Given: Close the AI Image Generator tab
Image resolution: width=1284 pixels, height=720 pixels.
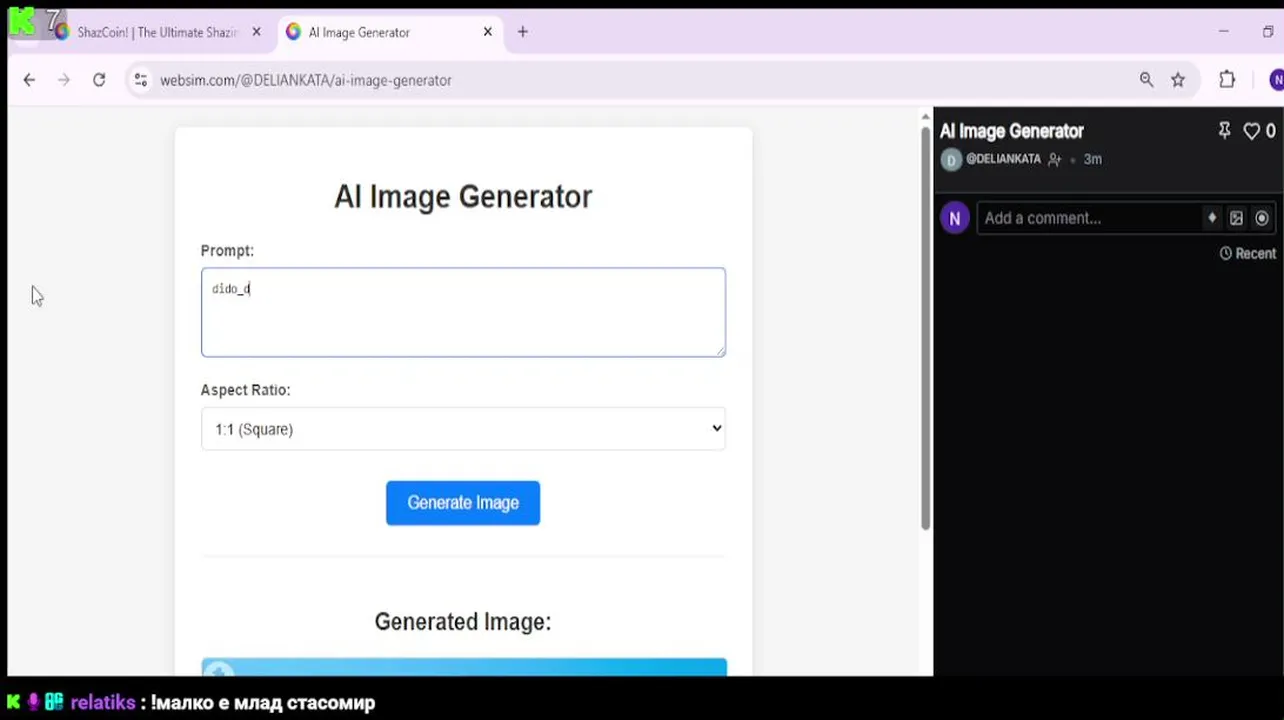Looking at the screenshot, I should pos(488,32).
